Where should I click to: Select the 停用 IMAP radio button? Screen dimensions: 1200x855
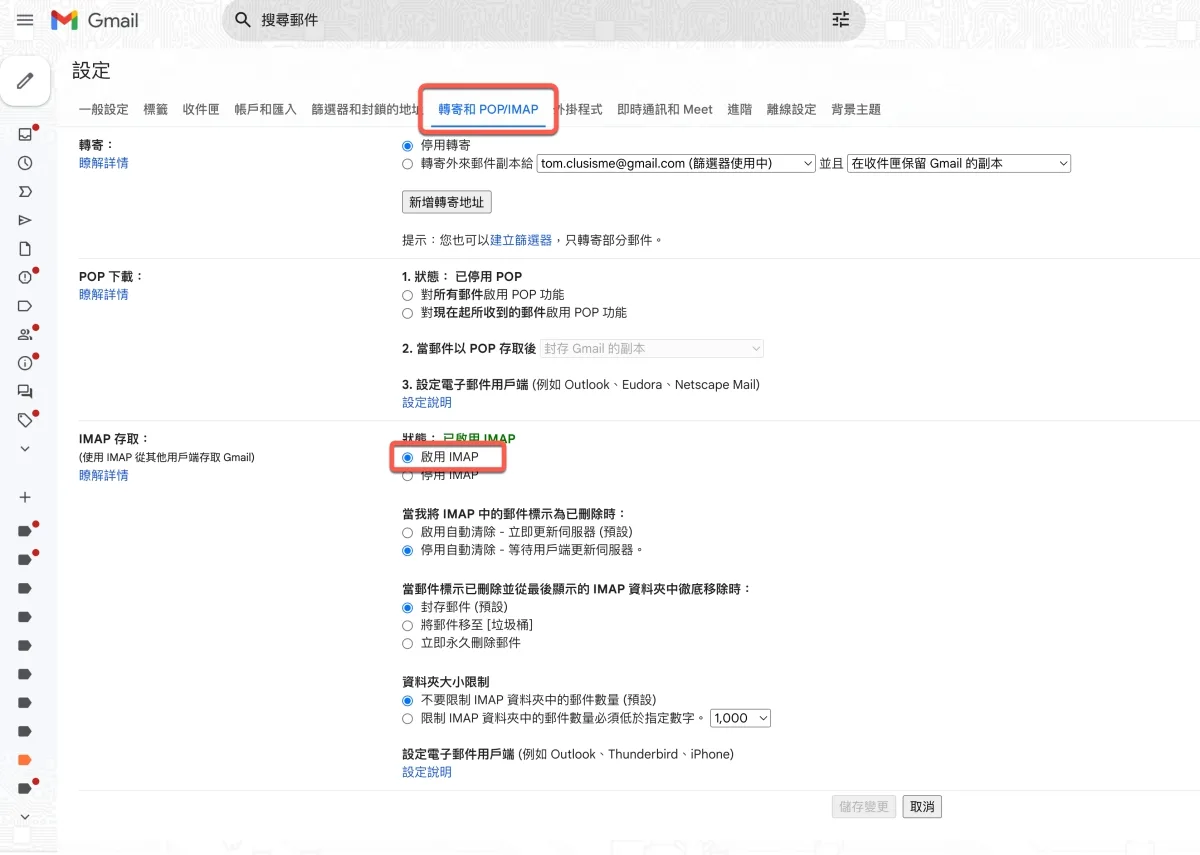(x=407, y=476)
